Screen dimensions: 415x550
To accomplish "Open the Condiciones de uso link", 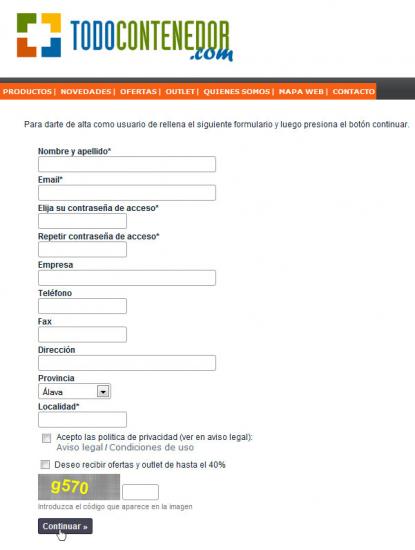I will 152,448.
